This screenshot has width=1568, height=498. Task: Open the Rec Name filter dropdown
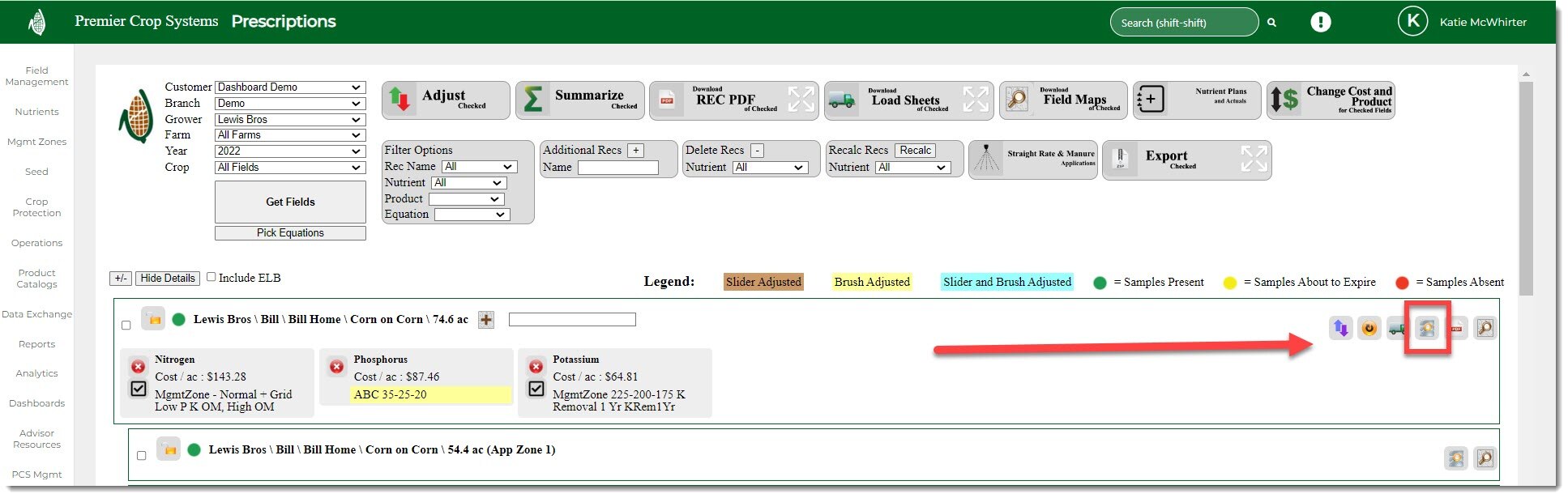479,167
